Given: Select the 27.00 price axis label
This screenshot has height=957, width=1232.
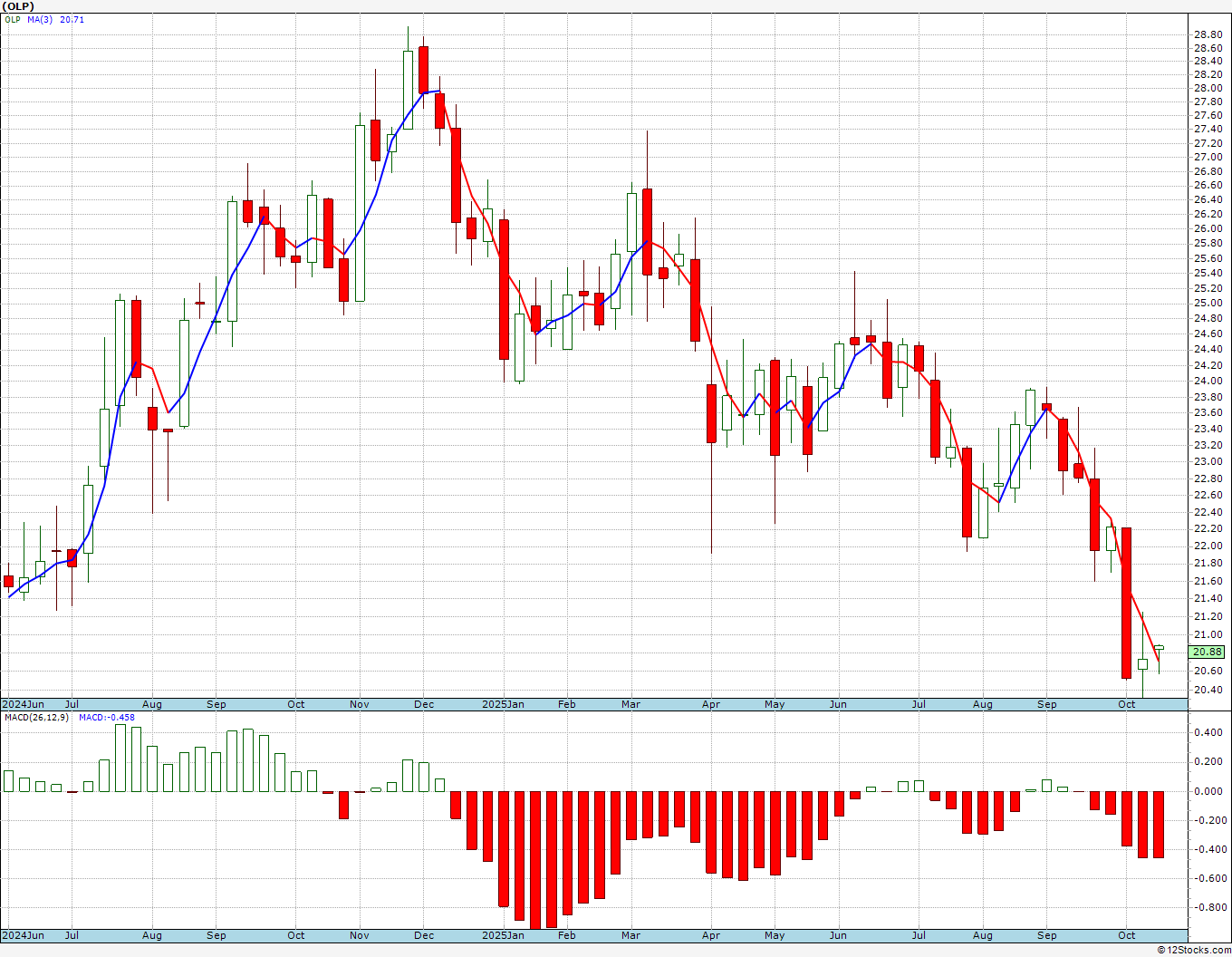Looking at the screenshot, I should (1207, 157).
